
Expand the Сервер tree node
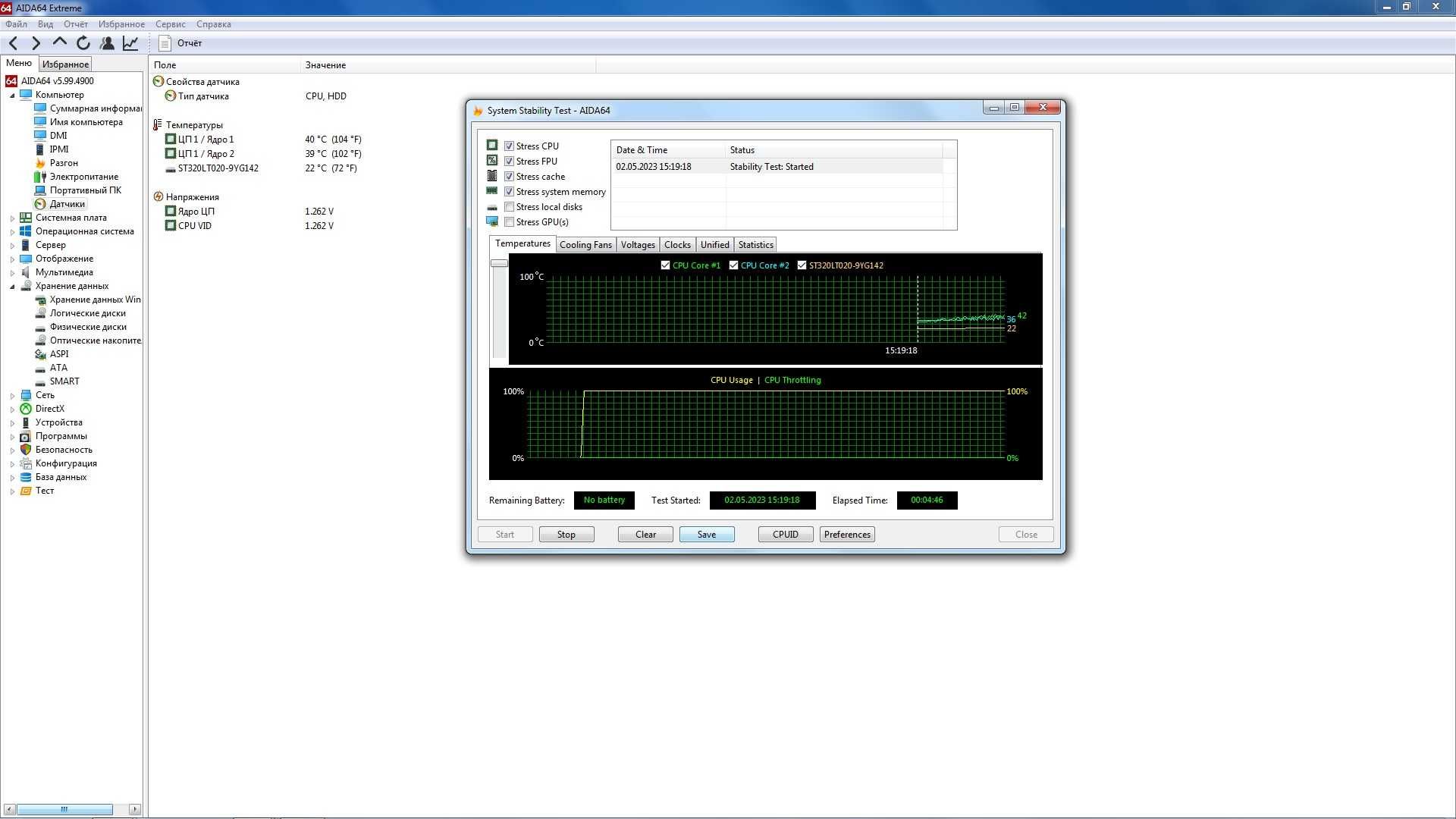coord(12,246)
